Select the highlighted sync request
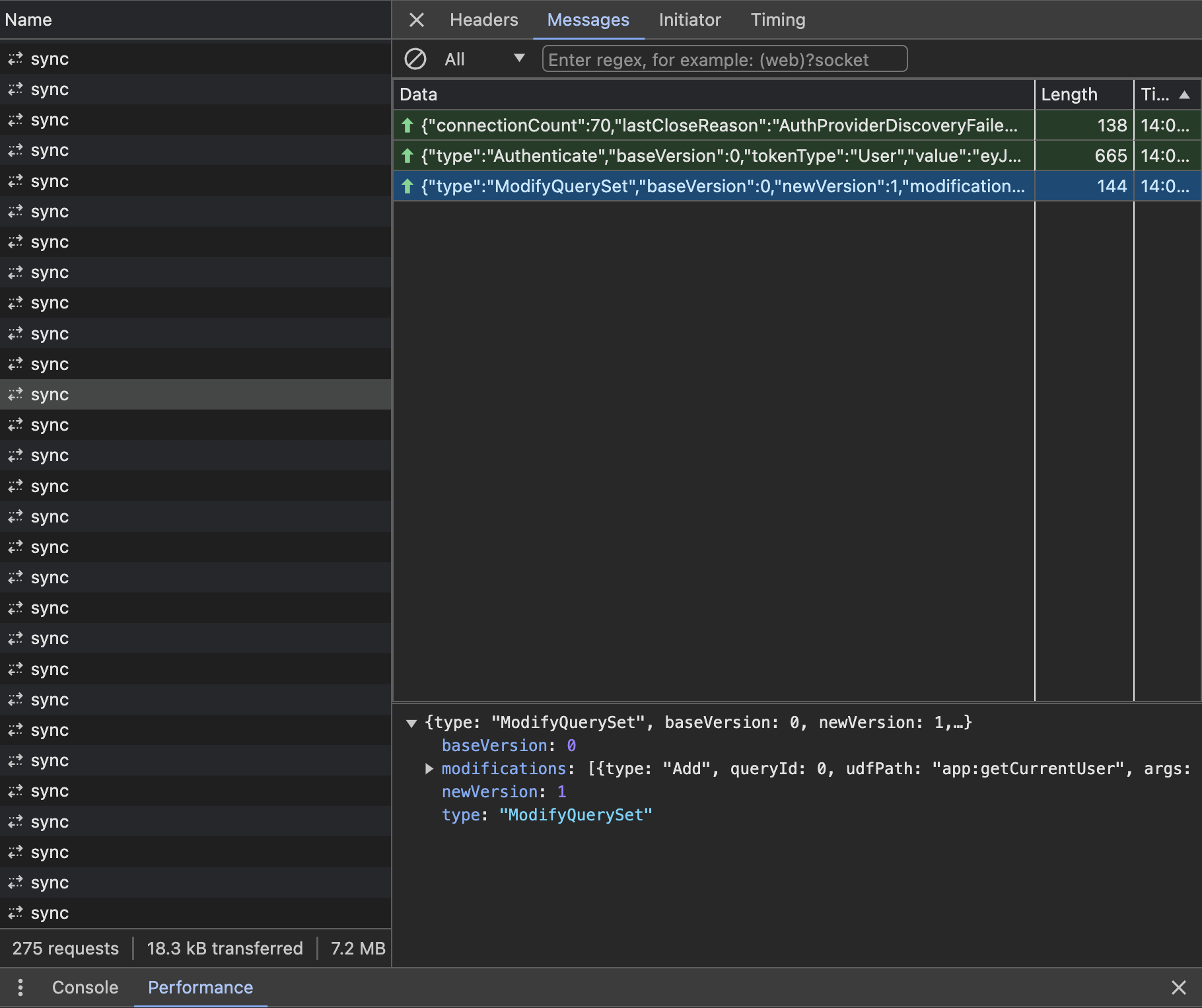Screen dimensions: 1202x1008 point(50,394)
